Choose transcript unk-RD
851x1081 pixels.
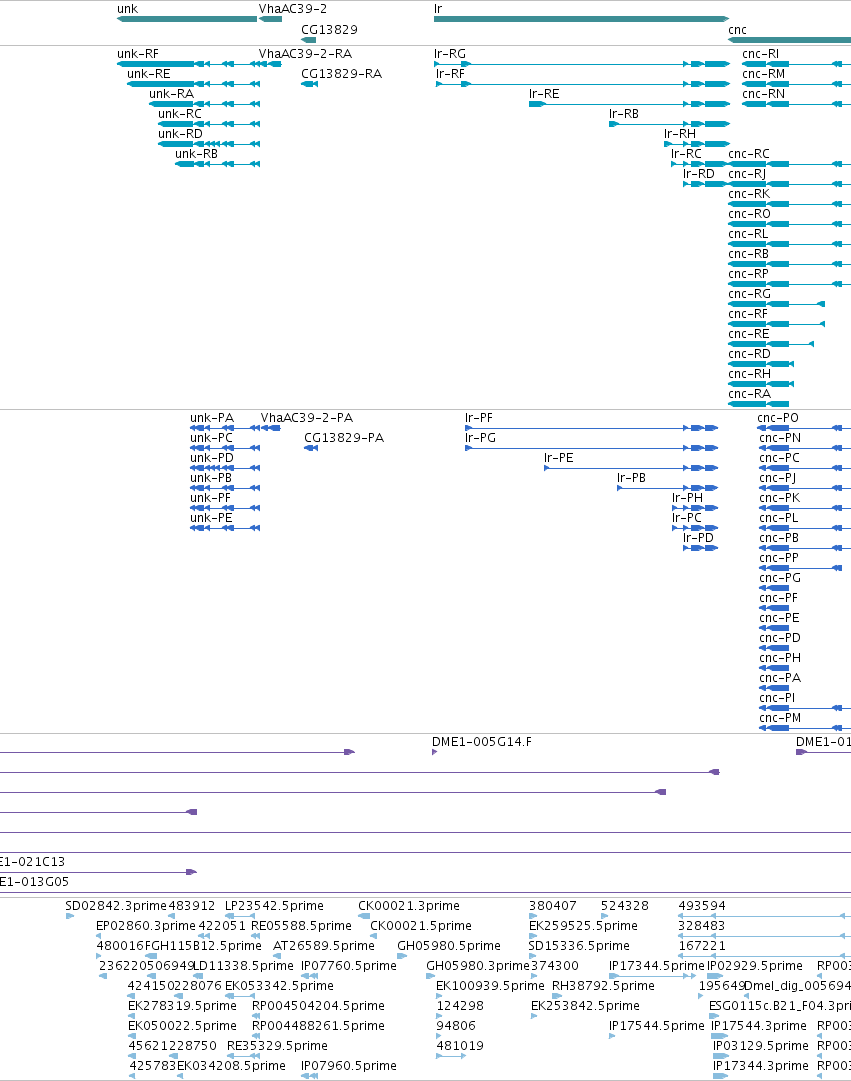coord(181,134)
